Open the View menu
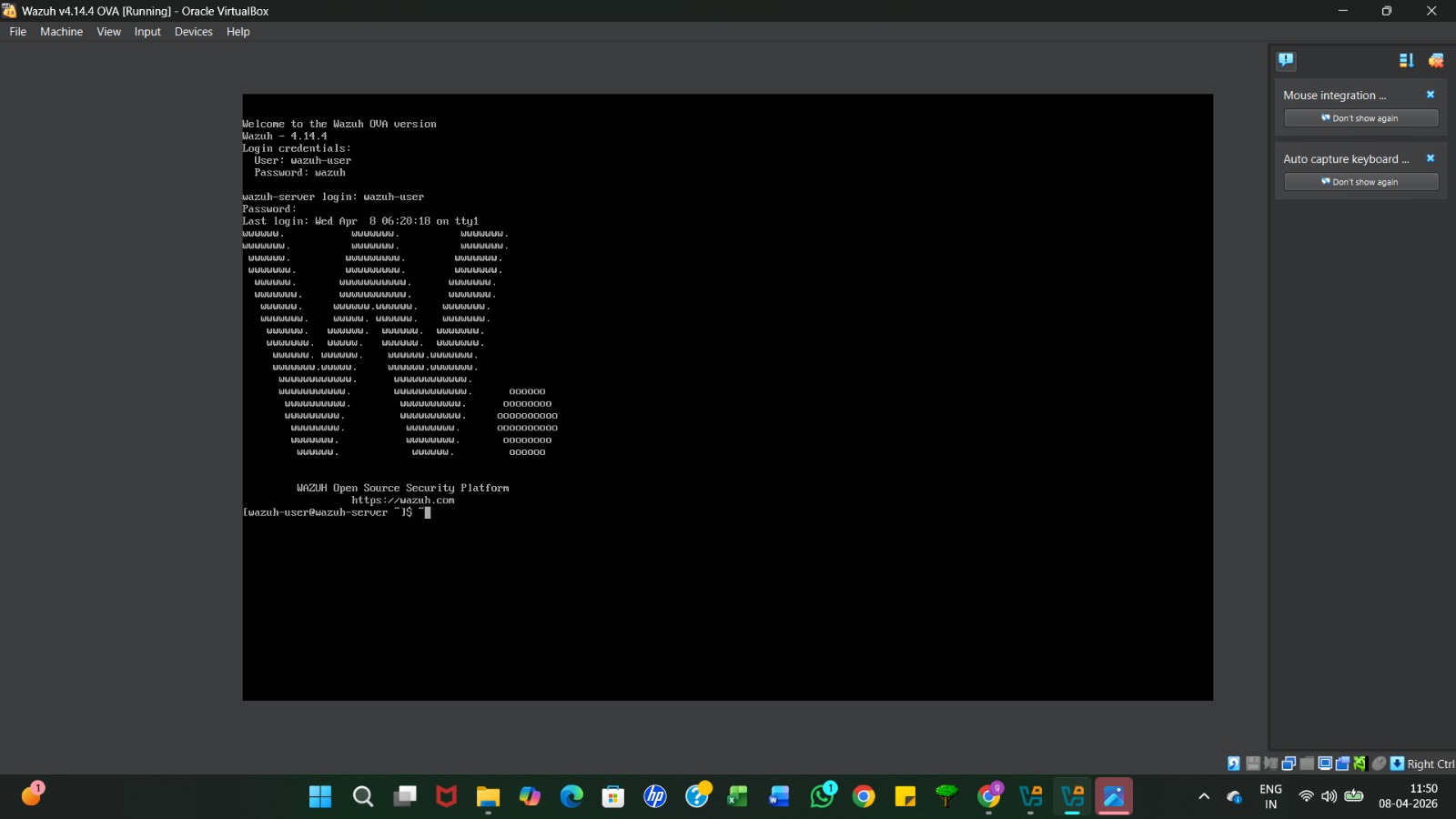Viewport: 1456px width, 819px height. click(108, 32)
